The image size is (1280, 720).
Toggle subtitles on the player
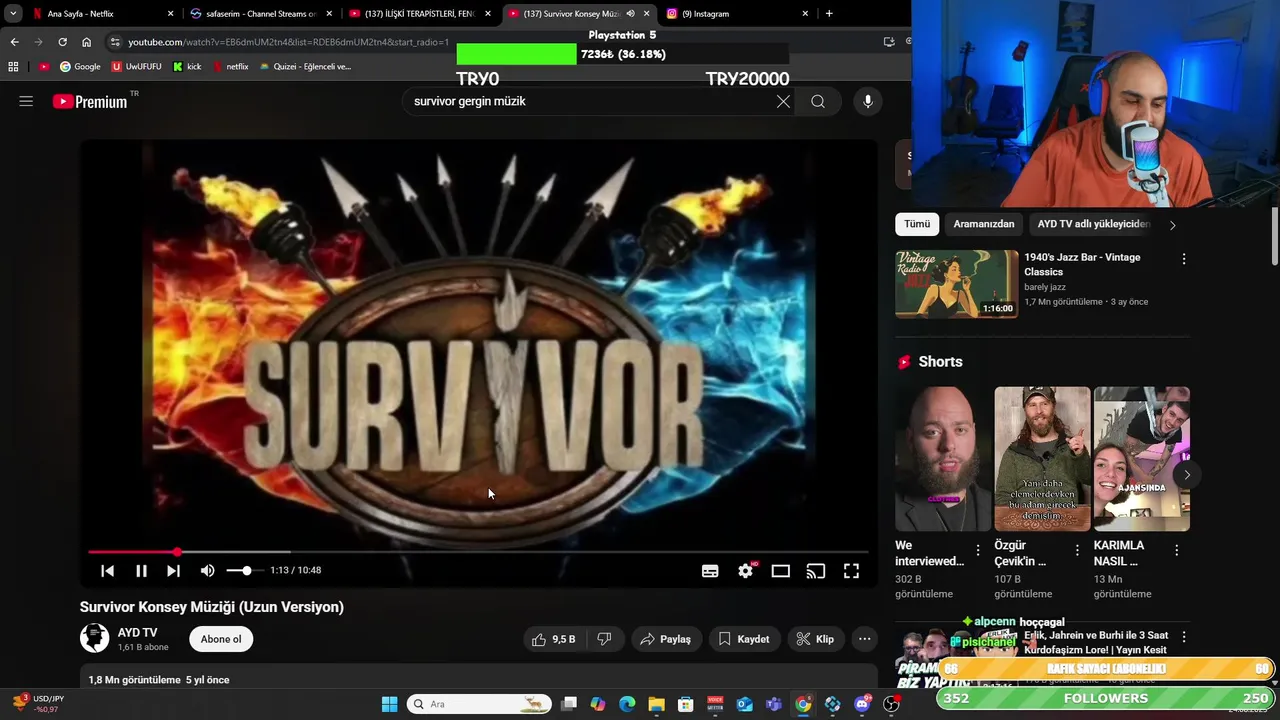point(710,571)
